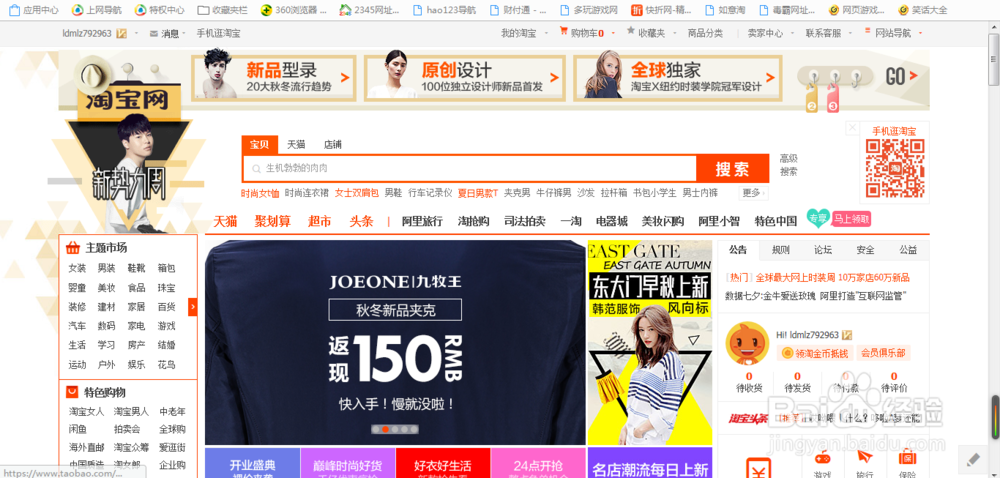Select the last carousel indicator dot
1000x478 pixels.
coord(413,429)
